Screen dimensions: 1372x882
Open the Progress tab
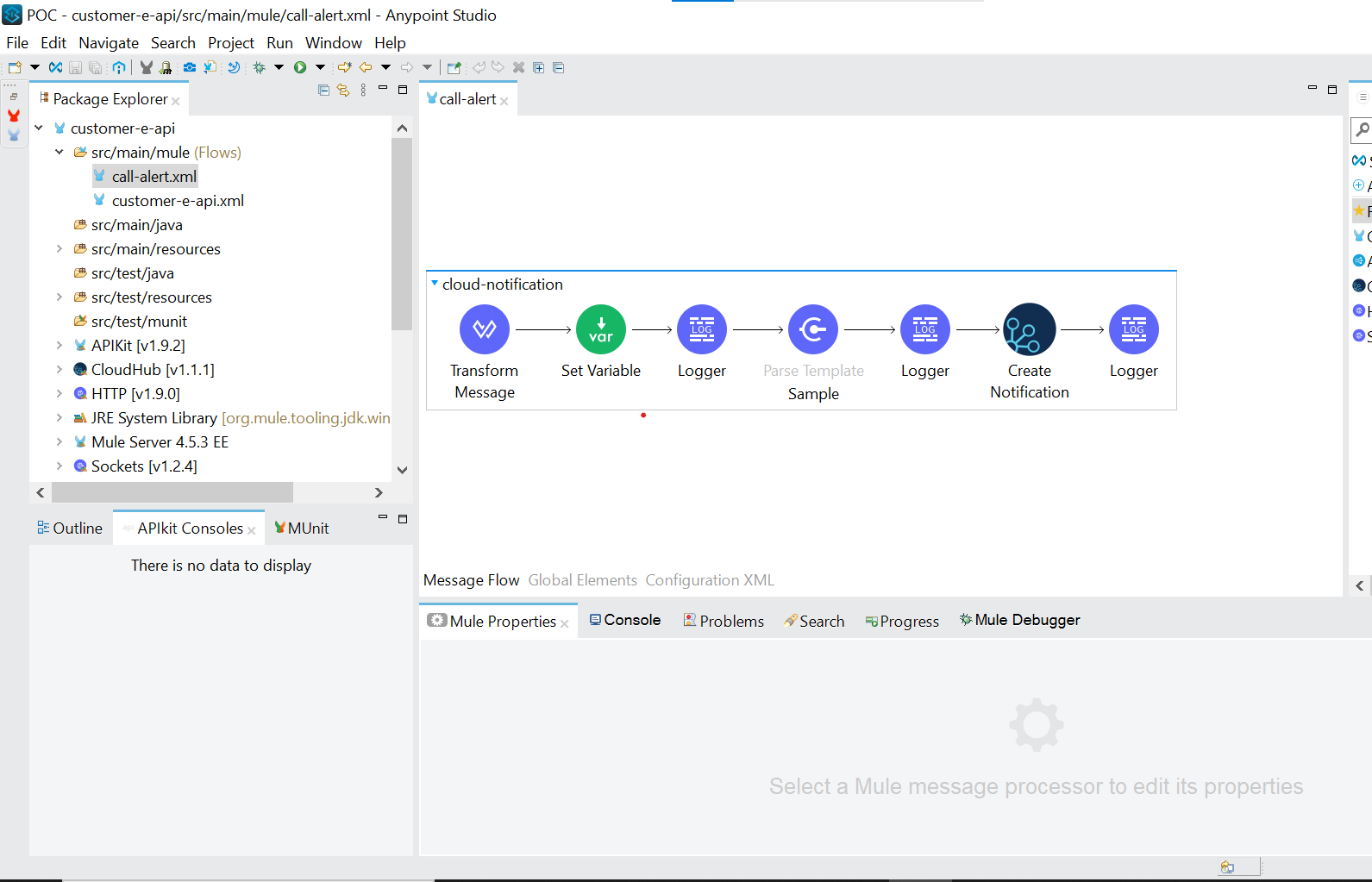(902, 621)
